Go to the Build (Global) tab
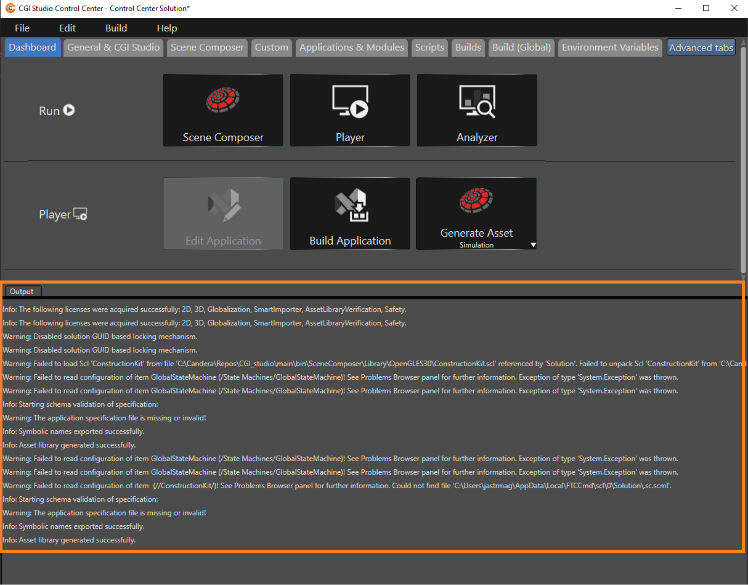Image resolution: width=748 pixels, height=585 pixels. (x=521, y=48)
